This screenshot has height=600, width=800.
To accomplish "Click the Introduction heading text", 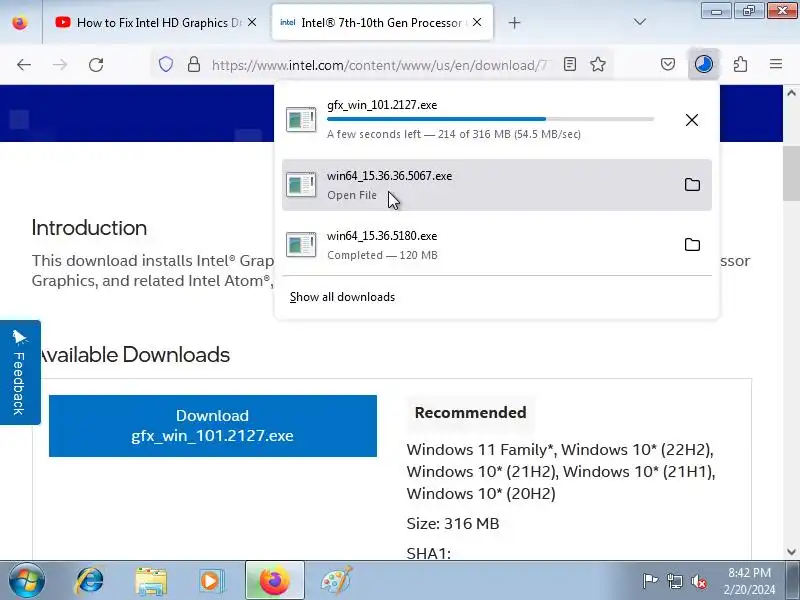I will click(89, 228).
